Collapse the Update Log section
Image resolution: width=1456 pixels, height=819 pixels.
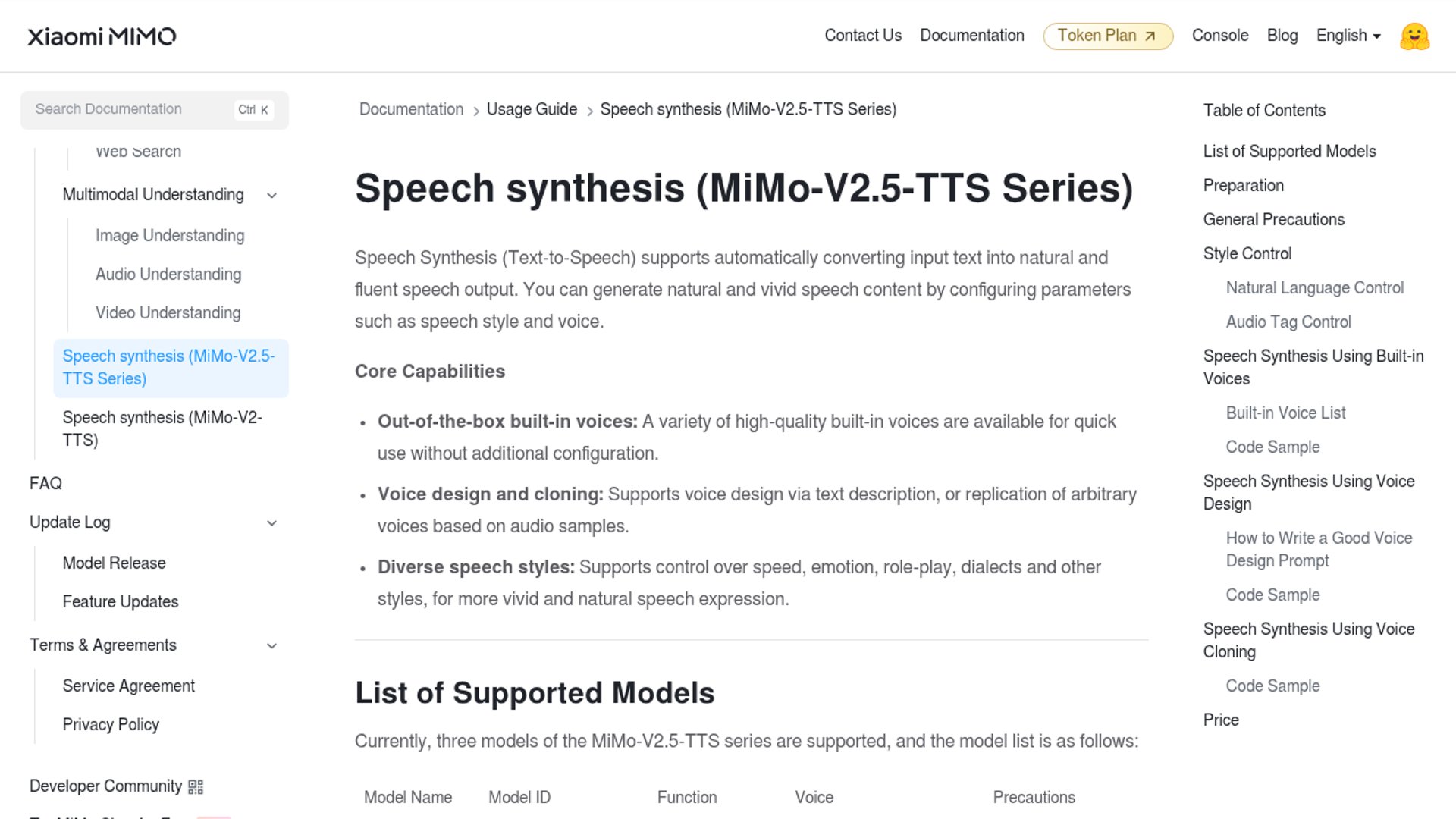point(272,523)
